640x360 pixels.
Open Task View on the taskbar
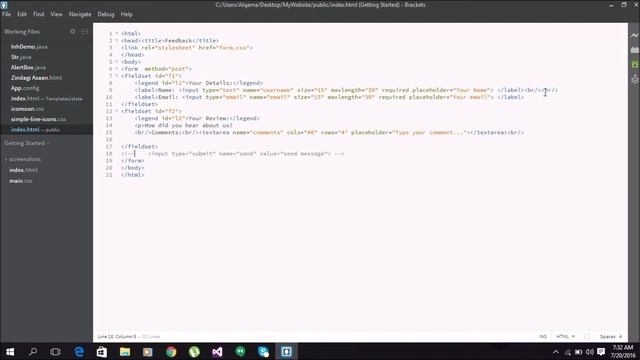pyautogui.click(x=55, y=351)
